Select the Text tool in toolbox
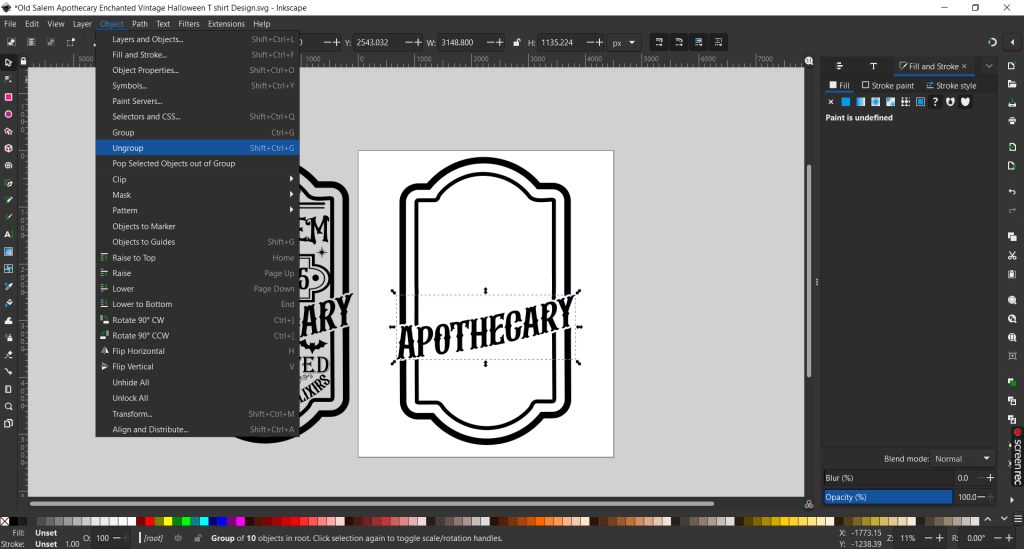Viewport: 1024px width, 549px height. pos(8,234)
